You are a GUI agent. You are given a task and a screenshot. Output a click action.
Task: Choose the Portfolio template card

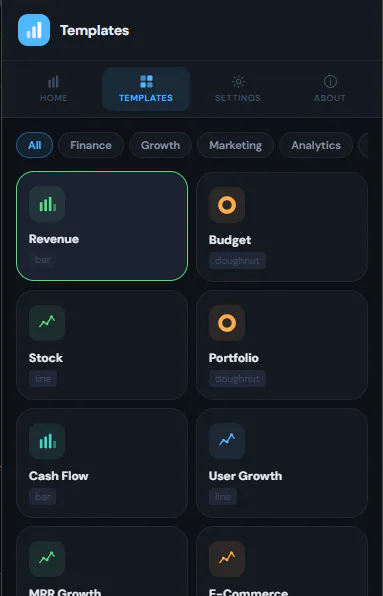[x=282, y=345]
